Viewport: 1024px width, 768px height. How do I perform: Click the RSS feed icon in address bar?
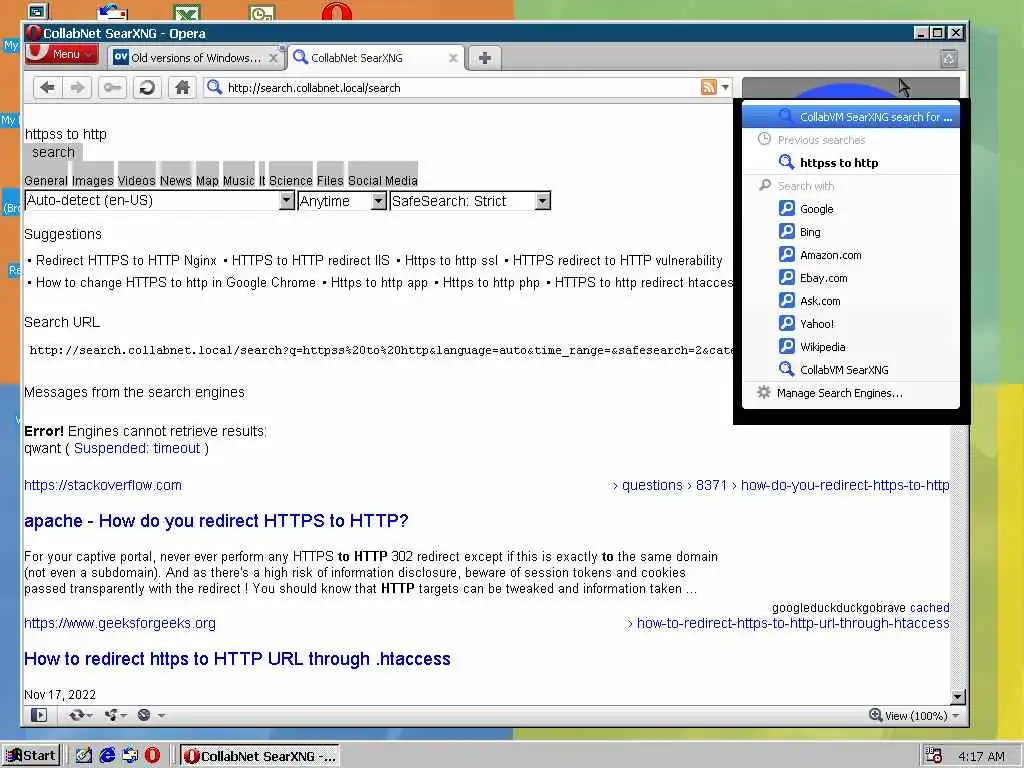point(709,87)
